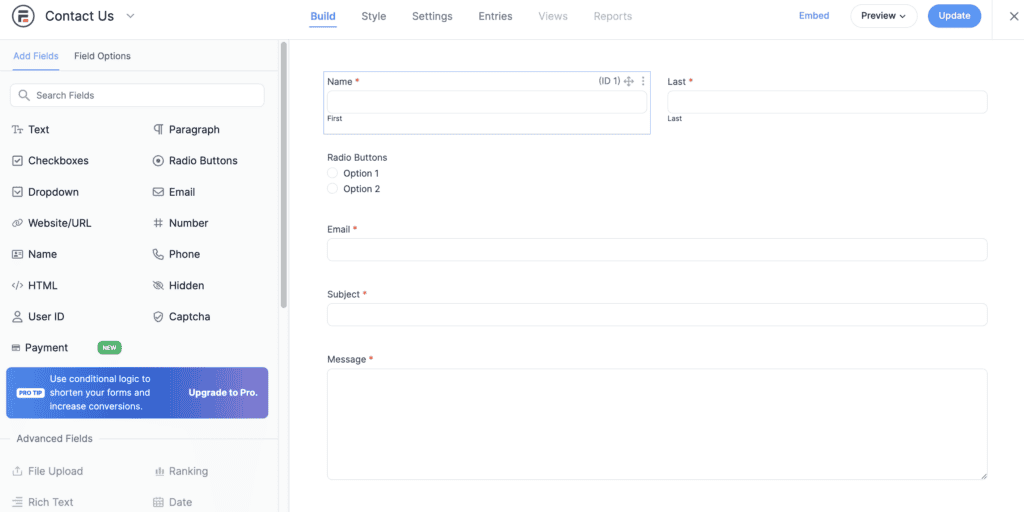Open the Entries tab
The width and height of the screenshot is (1024, 512).
coord(496,16)
